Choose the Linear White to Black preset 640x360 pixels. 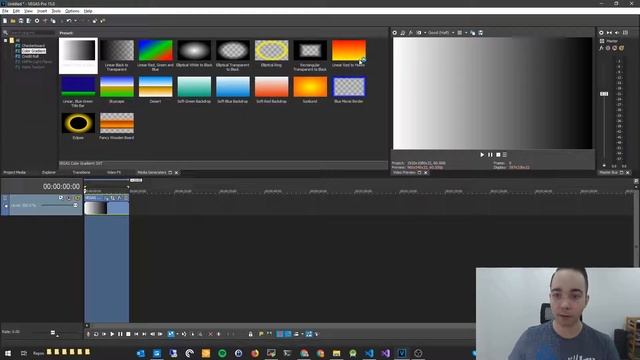[78, 56]
